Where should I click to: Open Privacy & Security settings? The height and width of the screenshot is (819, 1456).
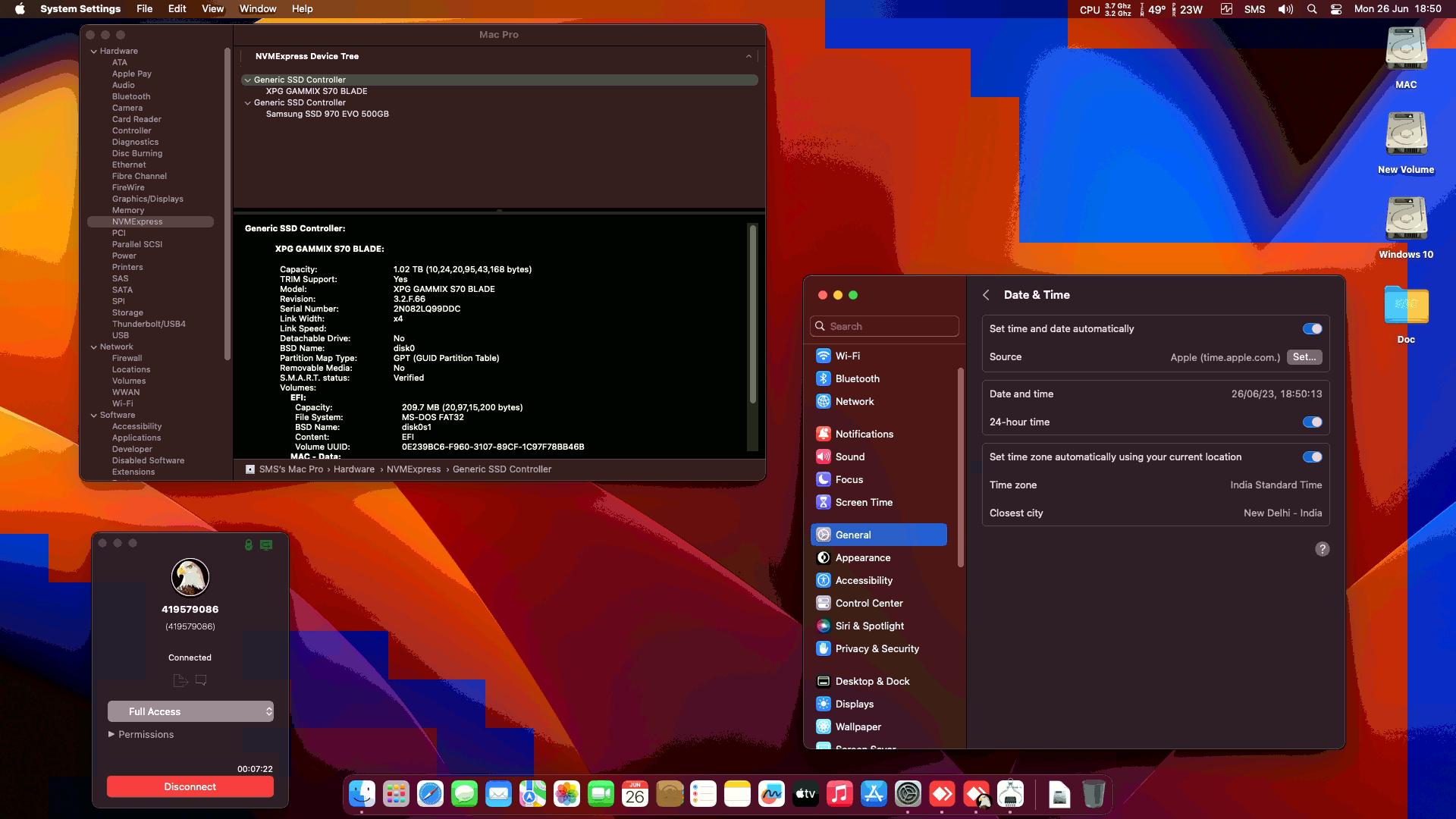(x=878, y=648)
